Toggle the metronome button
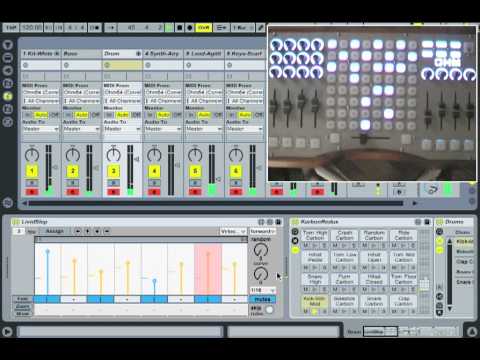The width and height of the screenshot is (480, 360). [94, 27]
